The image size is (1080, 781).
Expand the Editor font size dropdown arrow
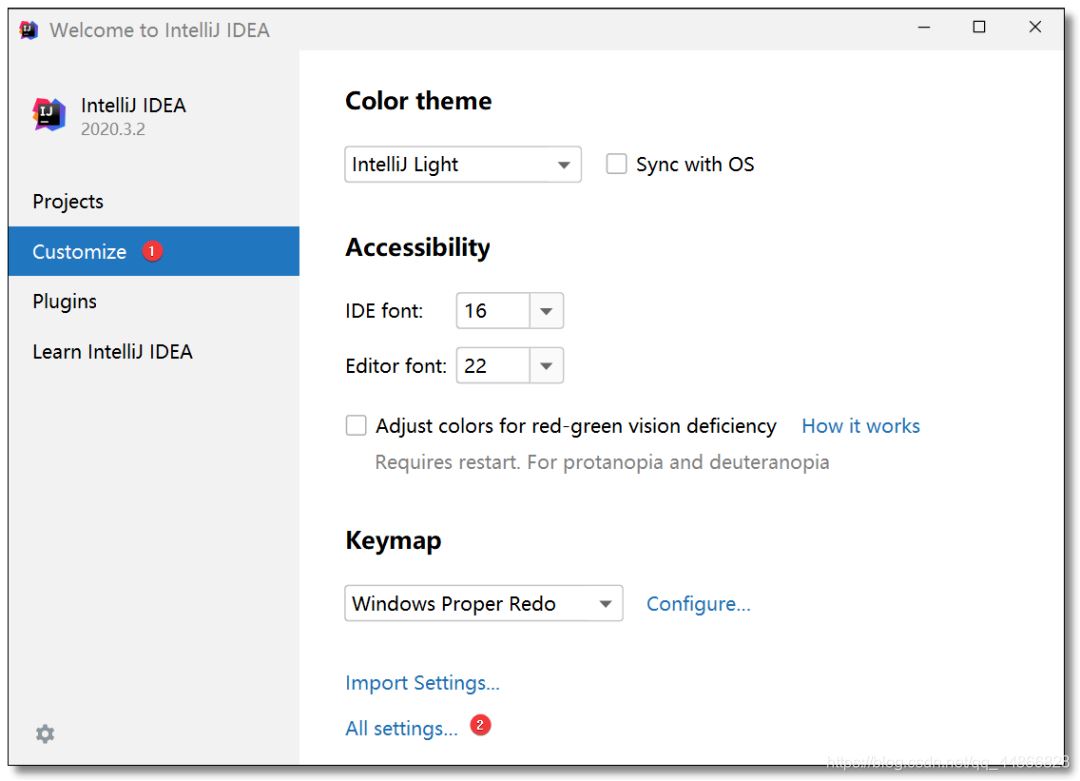[546, 366]
